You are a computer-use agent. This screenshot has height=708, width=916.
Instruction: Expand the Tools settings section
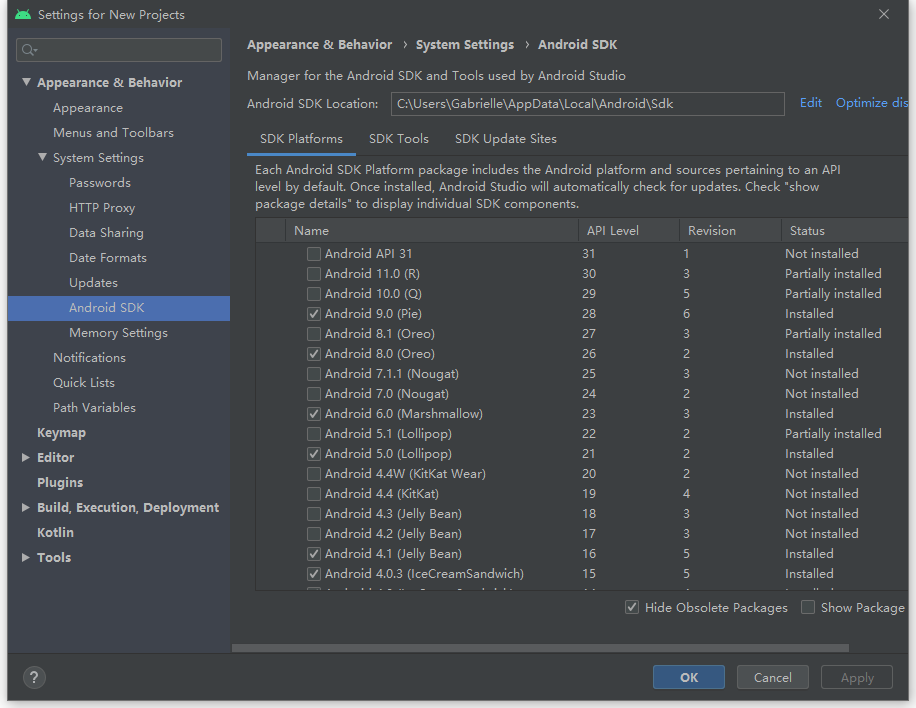pos(26,558)
